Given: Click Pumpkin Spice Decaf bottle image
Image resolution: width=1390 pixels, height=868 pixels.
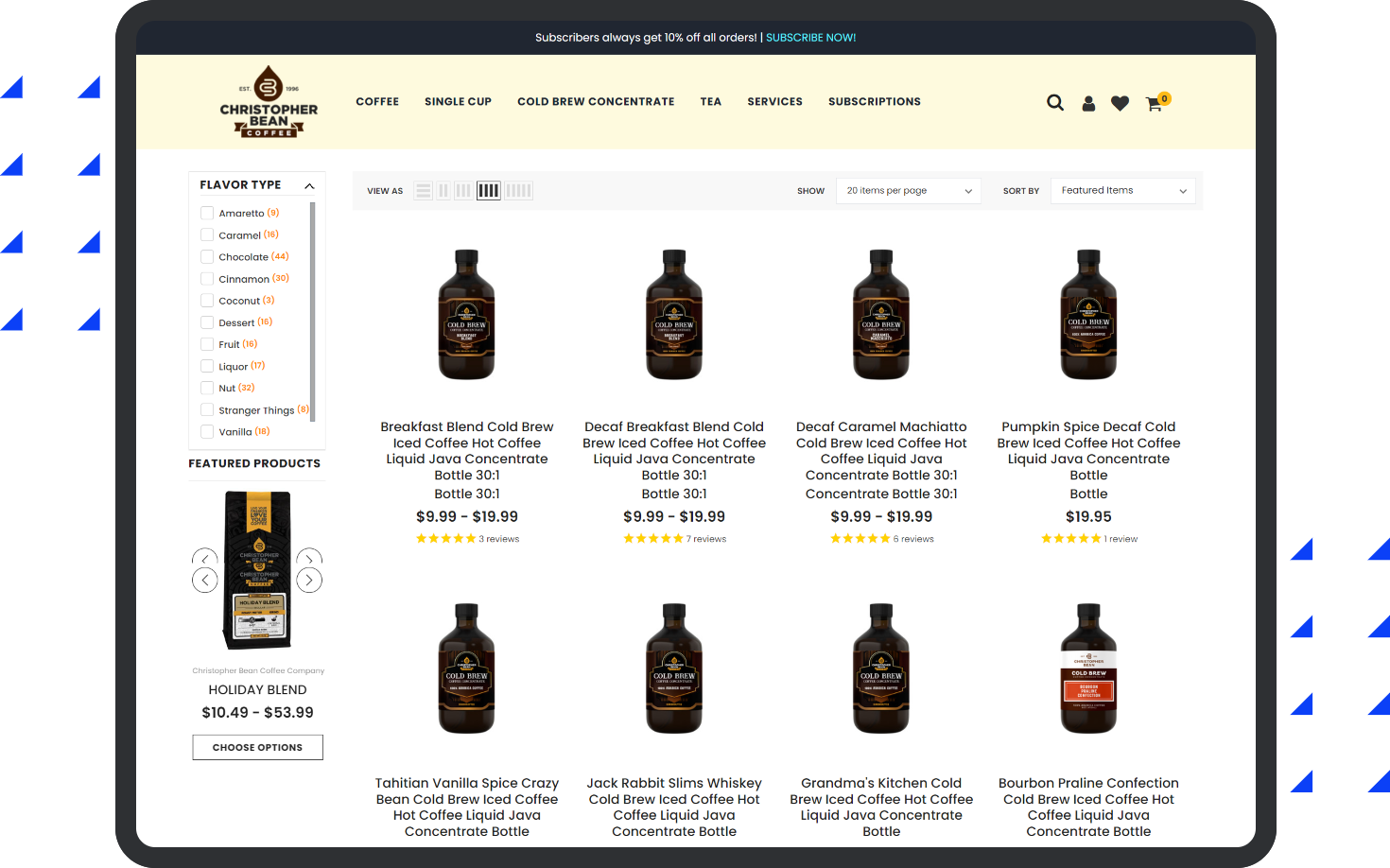Looking at the screenshot, I should [x=1088, y=315].
